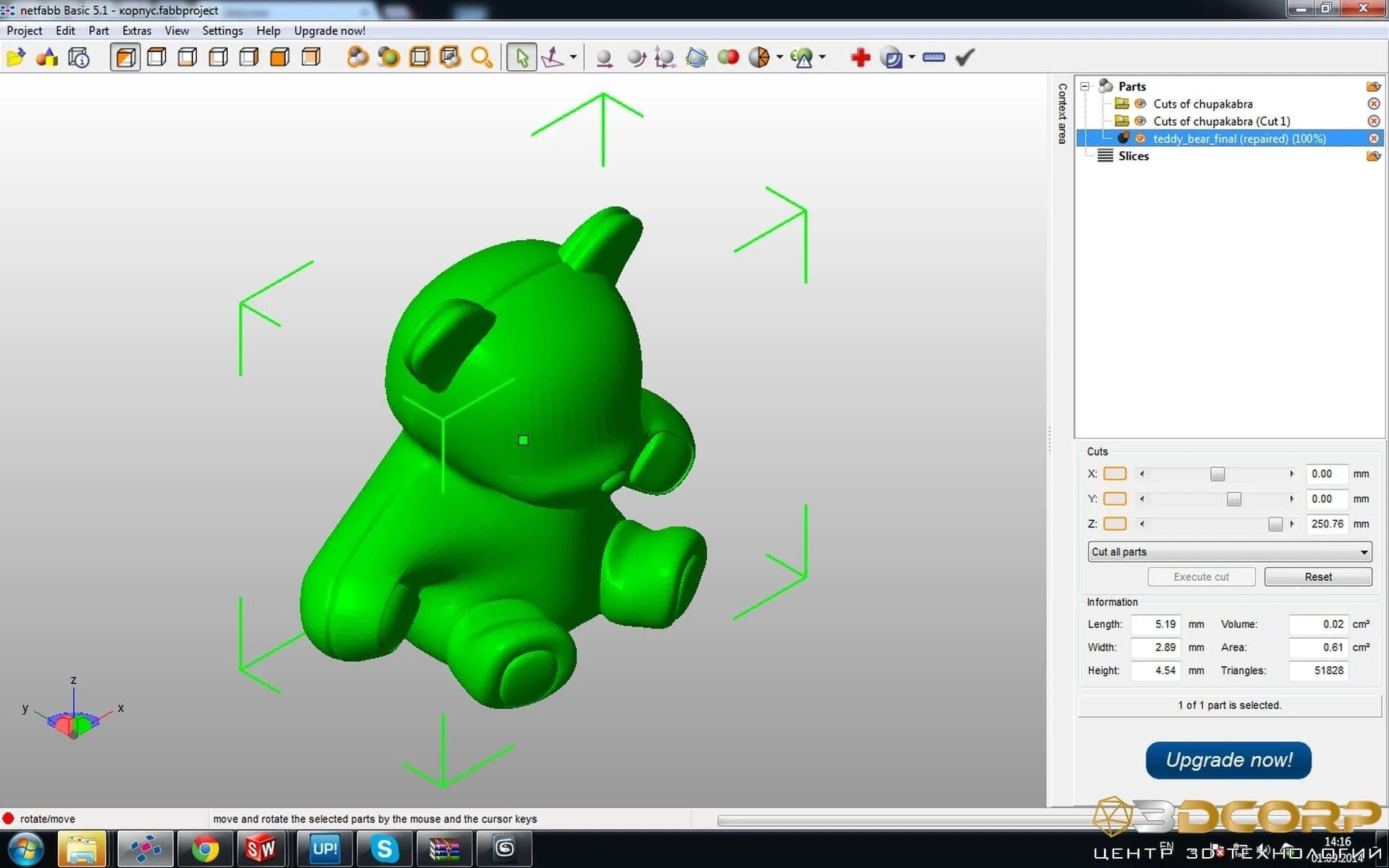Toggle the X cut plane orange box

[x=1114, y=474]
